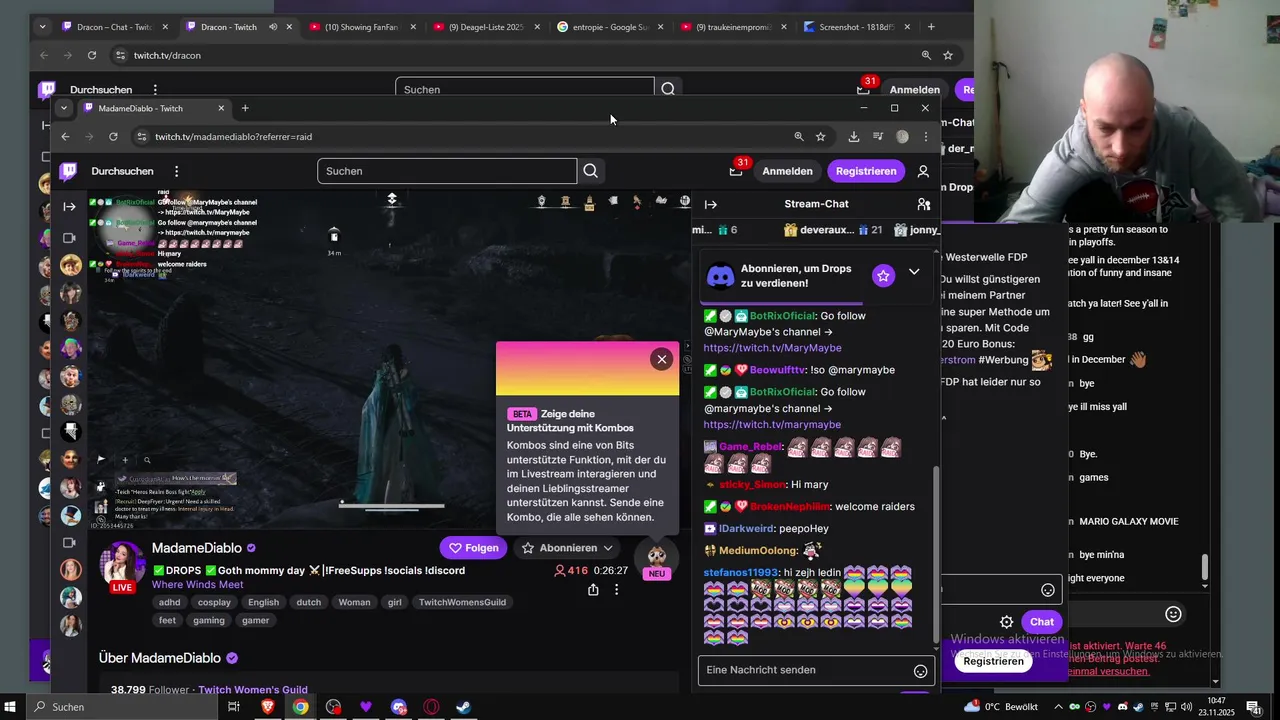Open Chrome from the taskbar
The height and width of the screenshot is (720, 1280).
click(300, 707)
